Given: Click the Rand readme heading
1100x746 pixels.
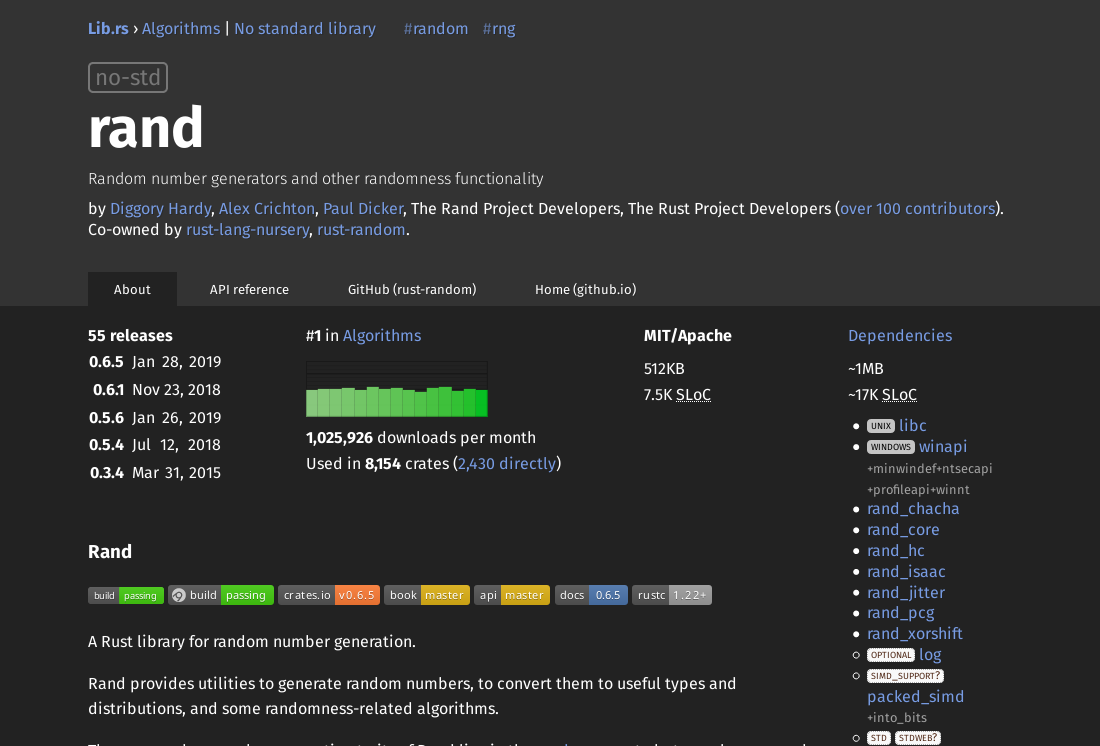Looking at the screenshot, I should pos(109,552).
